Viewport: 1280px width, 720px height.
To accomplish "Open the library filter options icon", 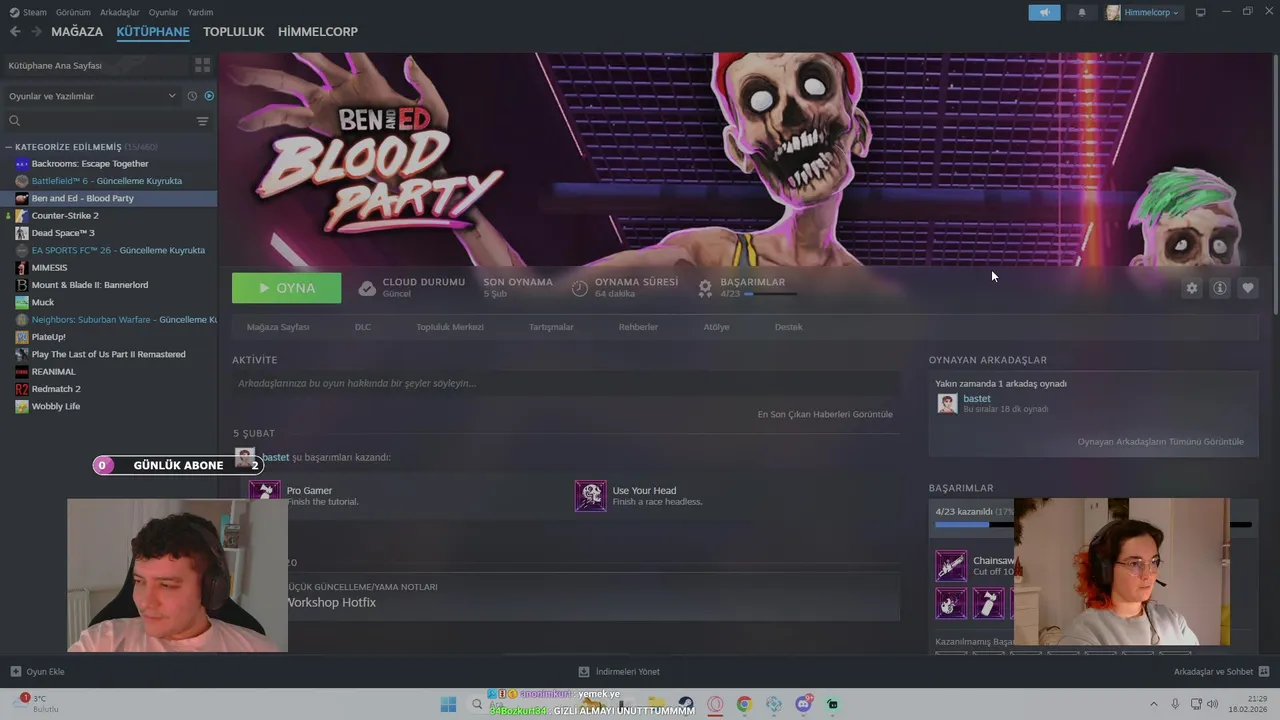I will [203, 121].
